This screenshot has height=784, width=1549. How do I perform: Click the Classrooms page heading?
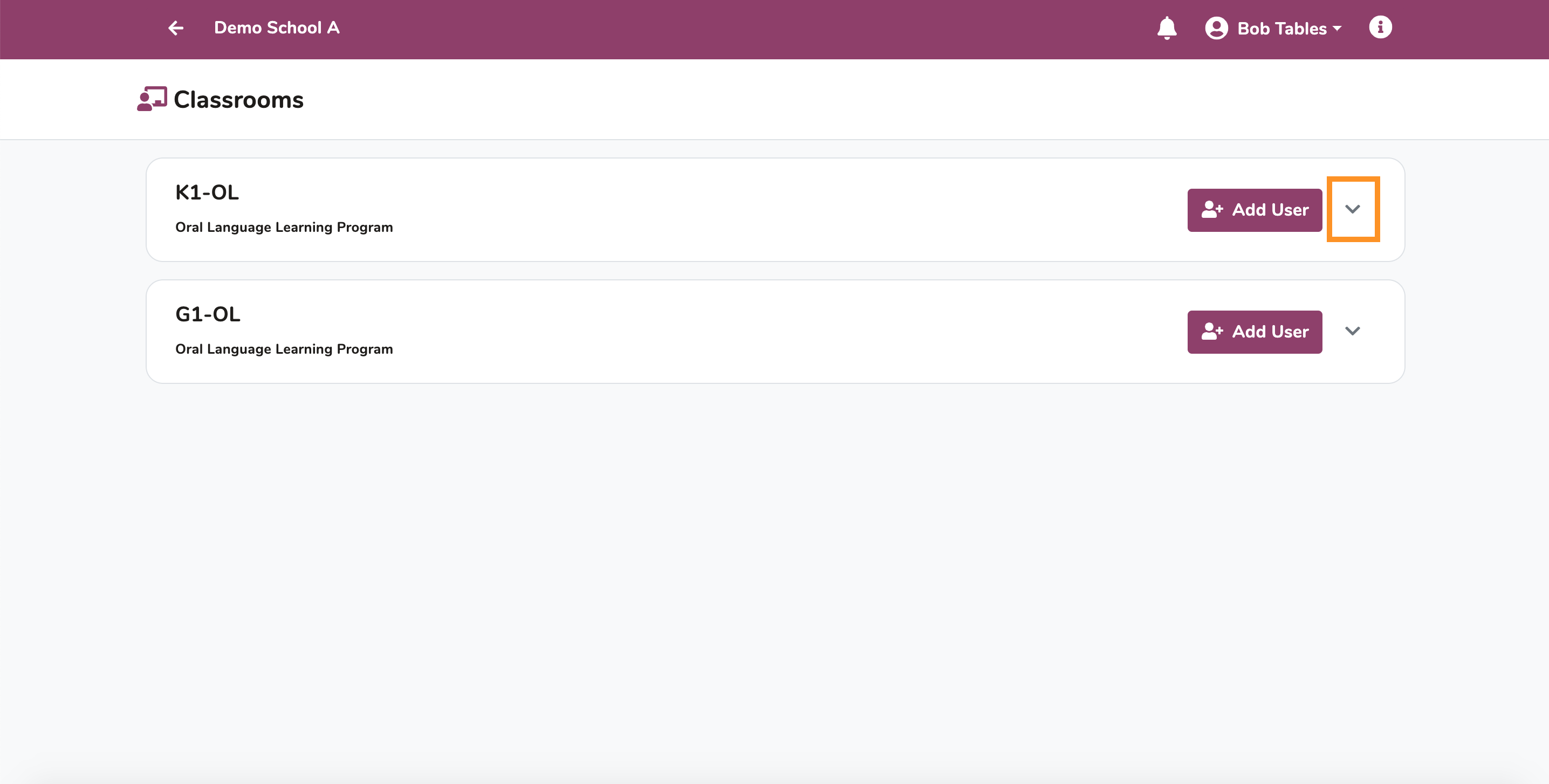click(239, 100)
